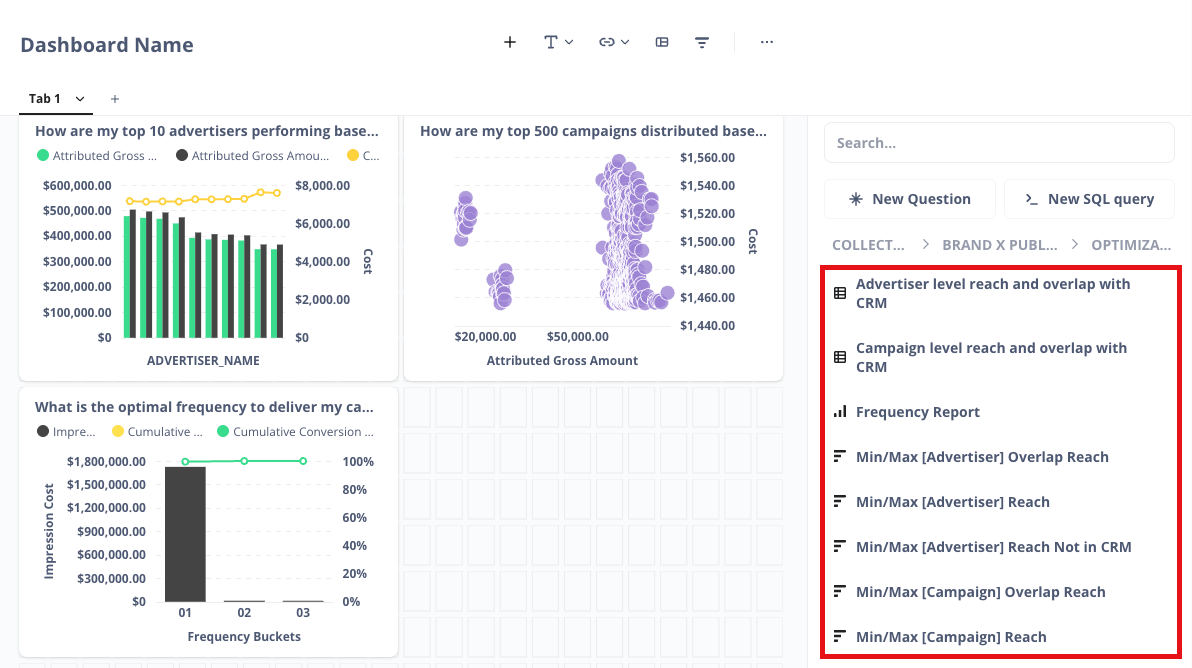Screen dimensions: 1192x668
Task: Add a new tab with the plus icon
Action: pyautogui.click(x=115, y=99)
